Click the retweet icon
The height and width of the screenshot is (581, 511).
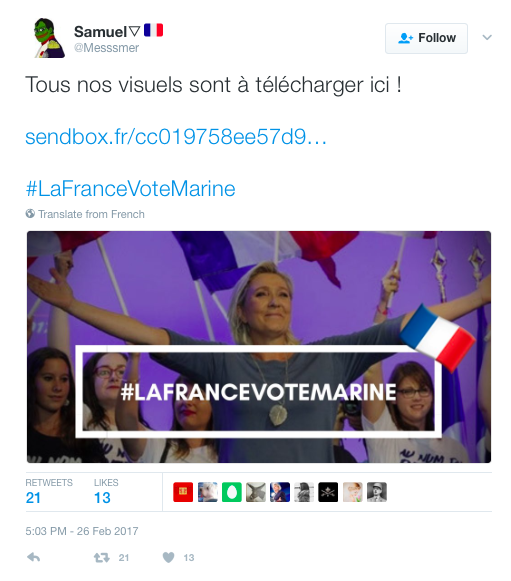pos(102,557)
